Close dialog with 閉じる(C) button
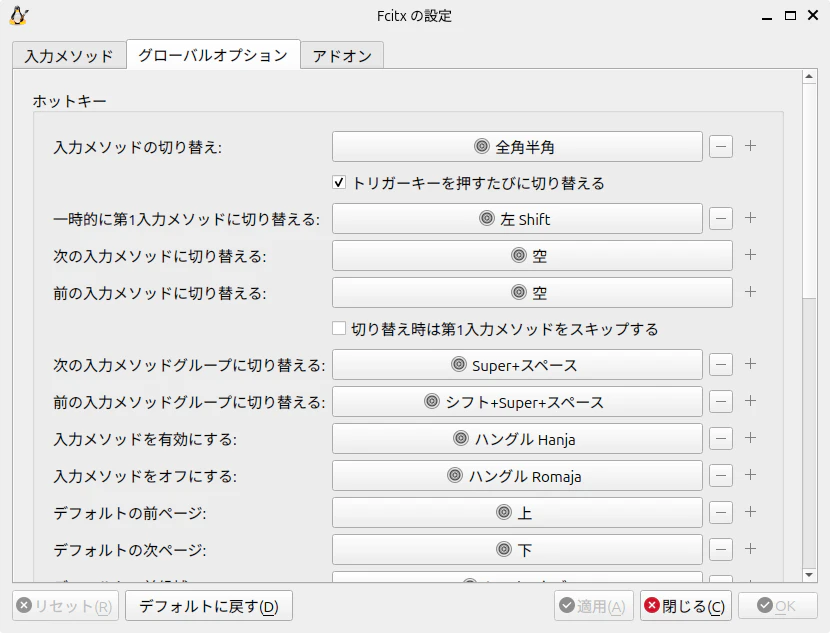The height and width of the screenshot is (633, 830). click(686, 605)
